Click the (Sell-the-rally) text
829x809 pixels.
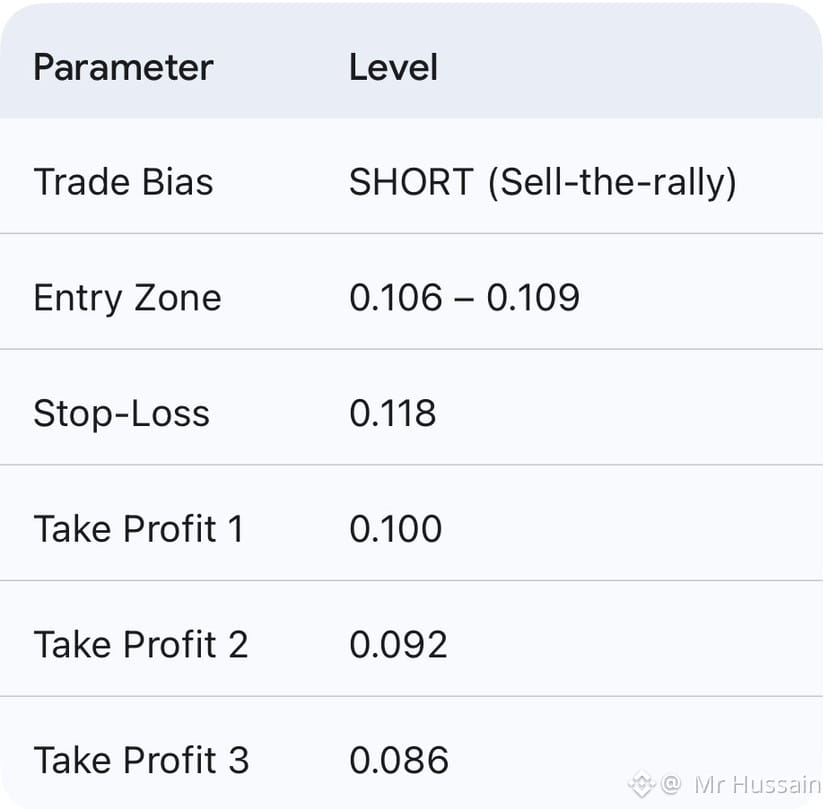(612, 182)
